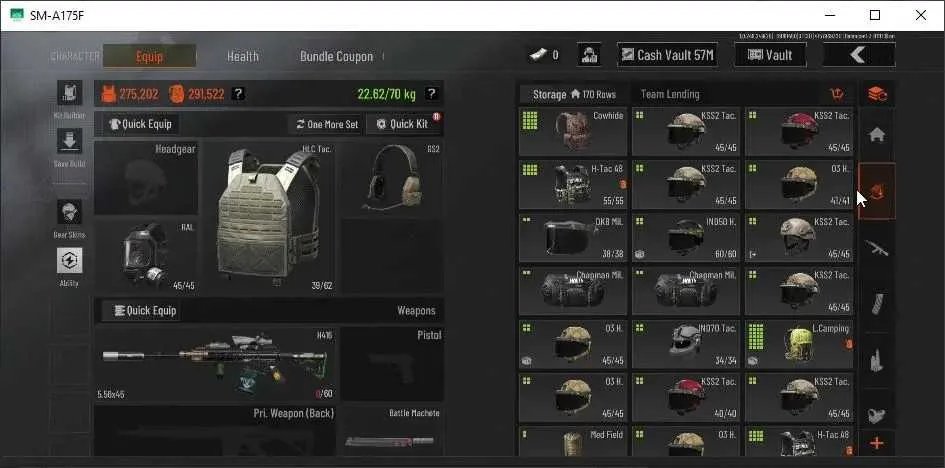Click the One More Set button
This screenshot has height=468, width=945.
327,125
